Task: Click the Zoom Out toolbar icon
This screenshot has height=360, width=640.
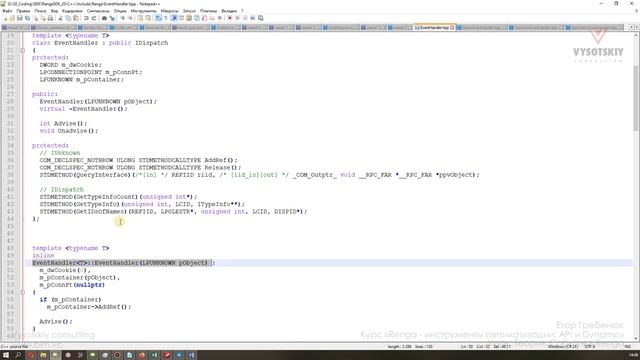Action: 130,18
